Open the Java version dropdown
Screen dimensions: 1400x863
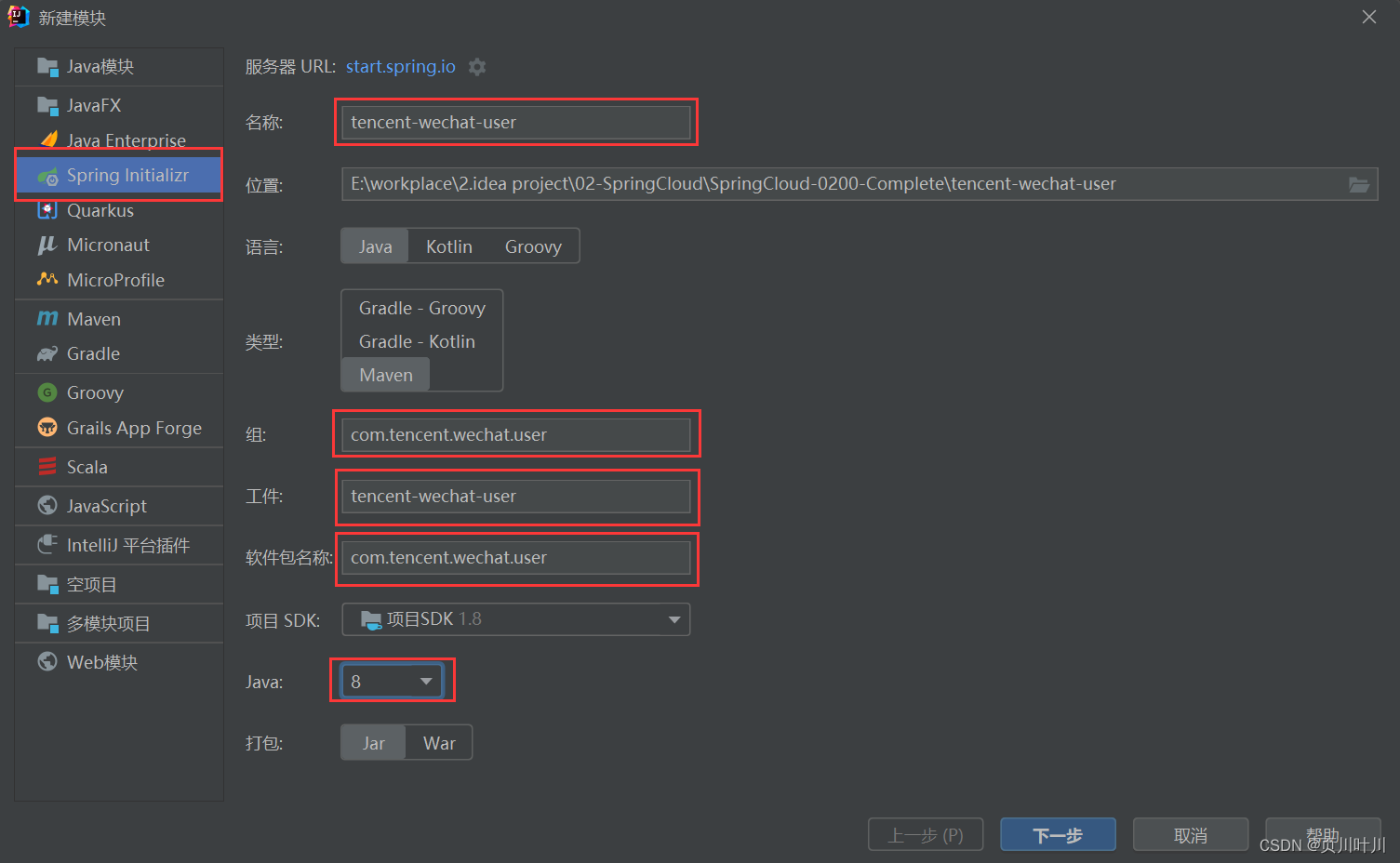click(x=392, y=682)
